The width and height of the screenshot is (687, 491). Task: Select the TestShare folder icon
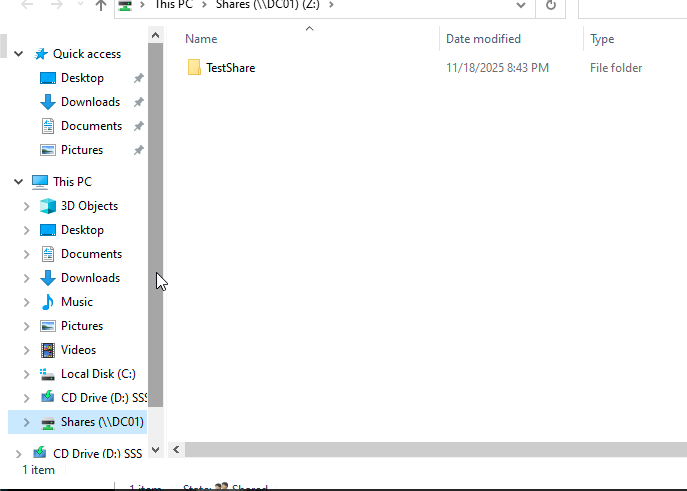[194, 67]
